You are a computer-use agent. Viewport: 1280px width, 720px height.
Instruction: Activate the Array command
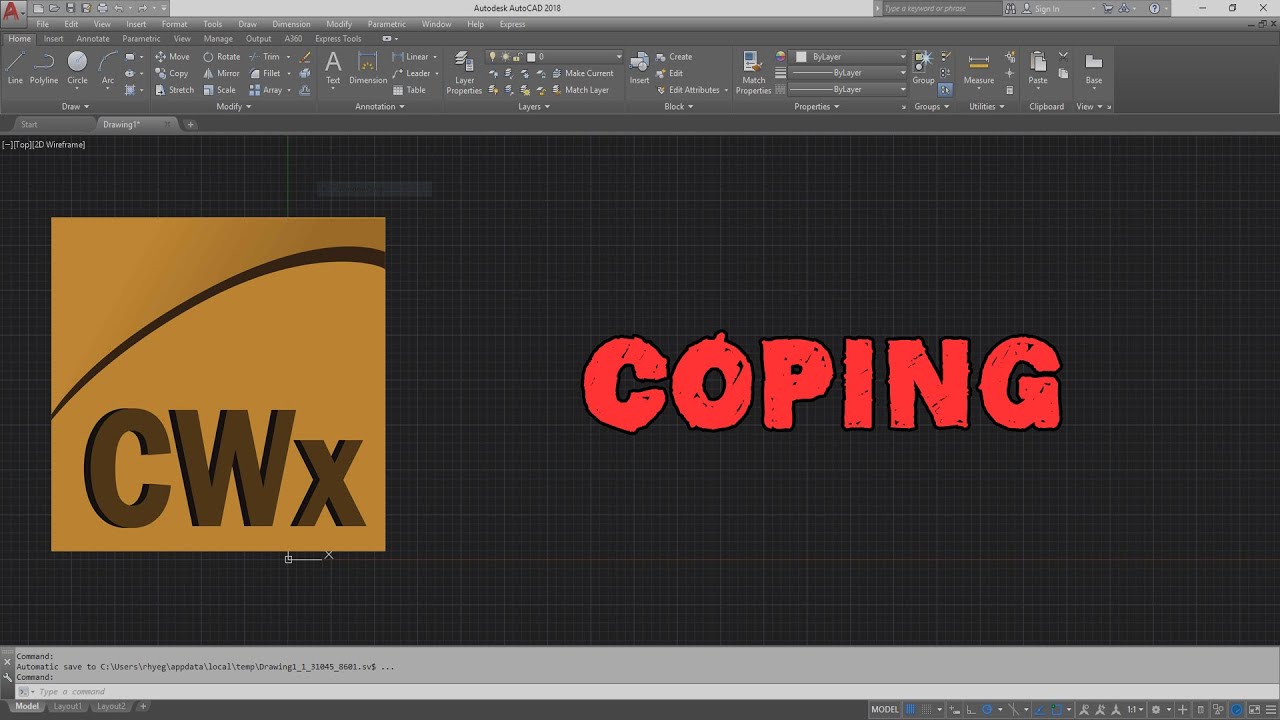coord(266,90)
